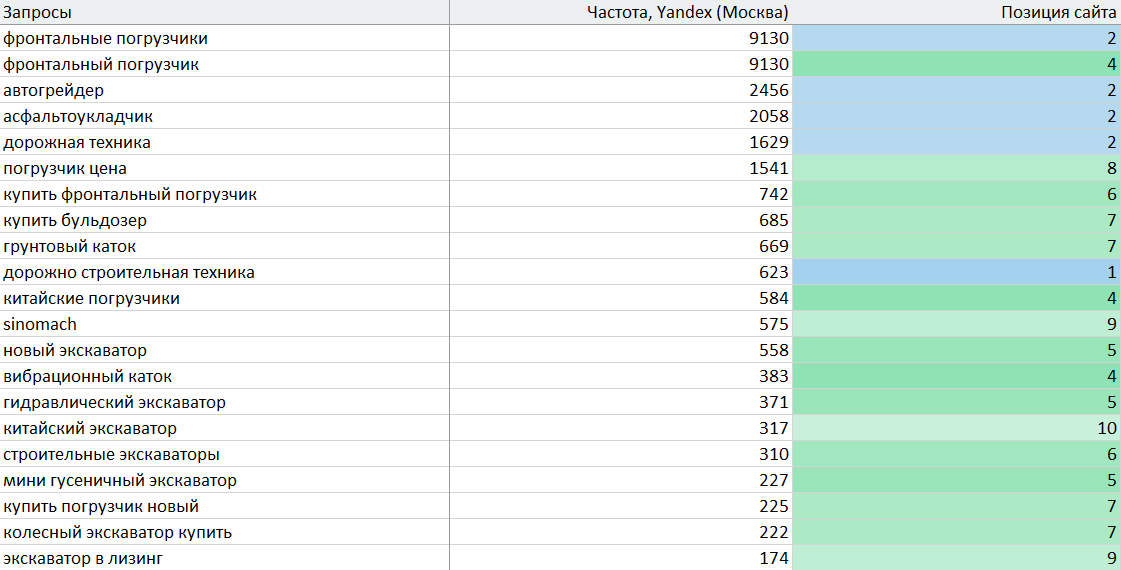Click the "Запросы" column header

(x=38, y=12)
